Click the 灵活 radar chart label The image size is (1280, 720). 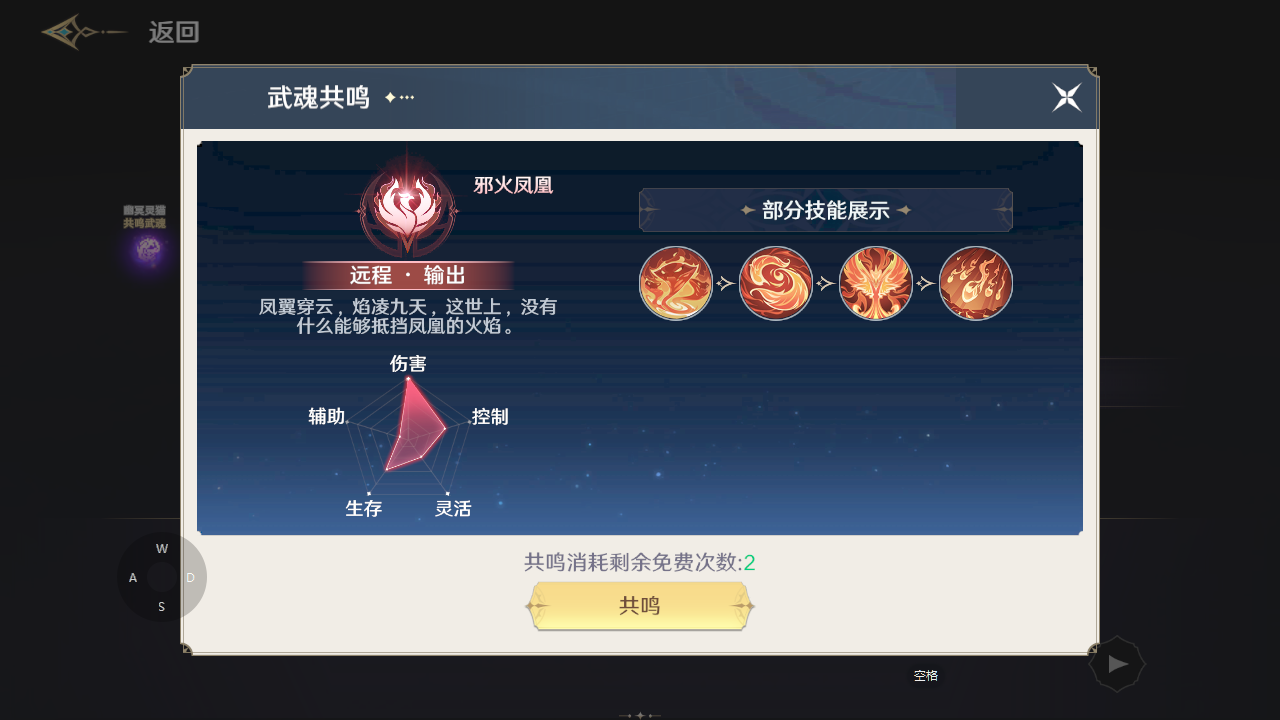(453, 509)
